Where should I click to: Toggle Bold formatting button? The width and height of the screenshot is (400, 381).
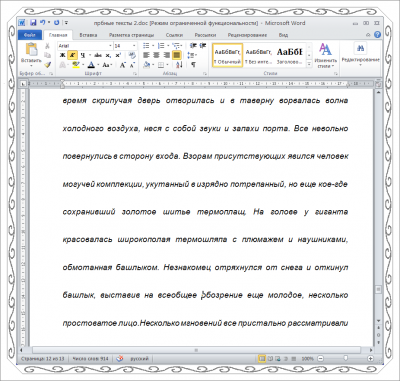coord(62,55)
